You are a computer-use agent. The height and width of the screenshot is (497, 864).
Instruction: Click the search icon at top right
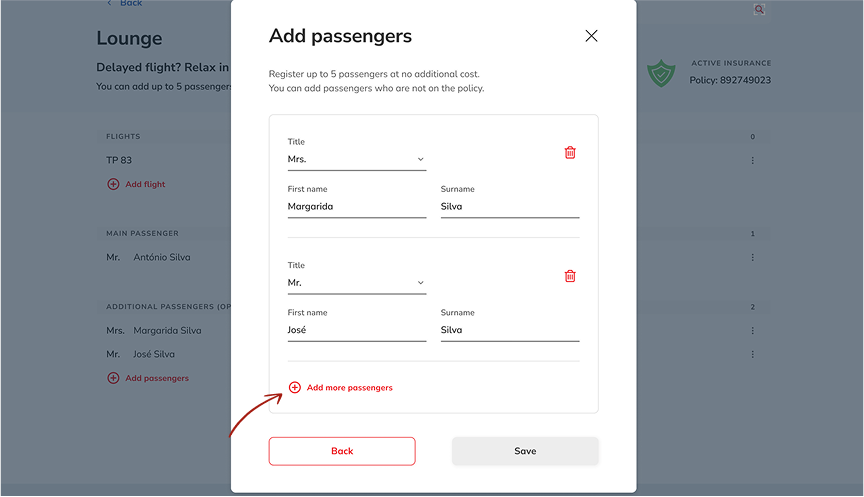click(759, 9)
